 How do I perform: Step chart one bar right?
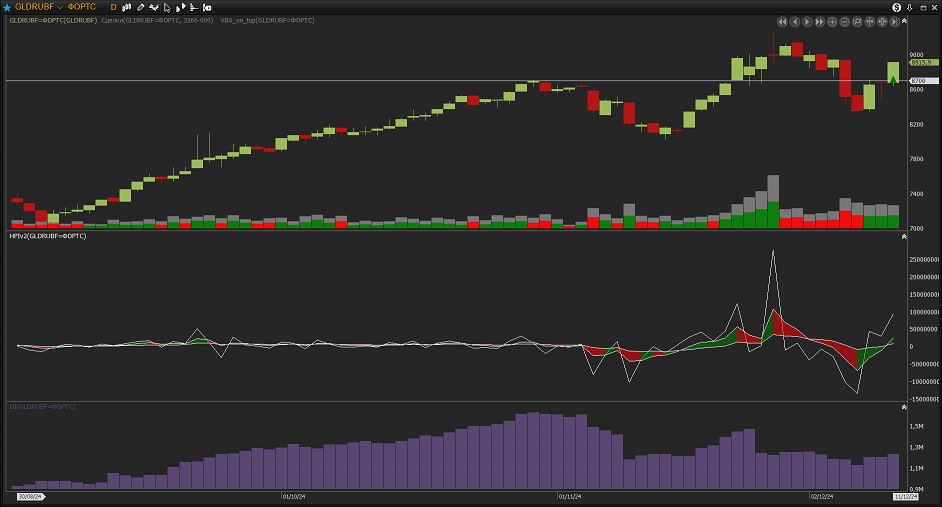807,21
